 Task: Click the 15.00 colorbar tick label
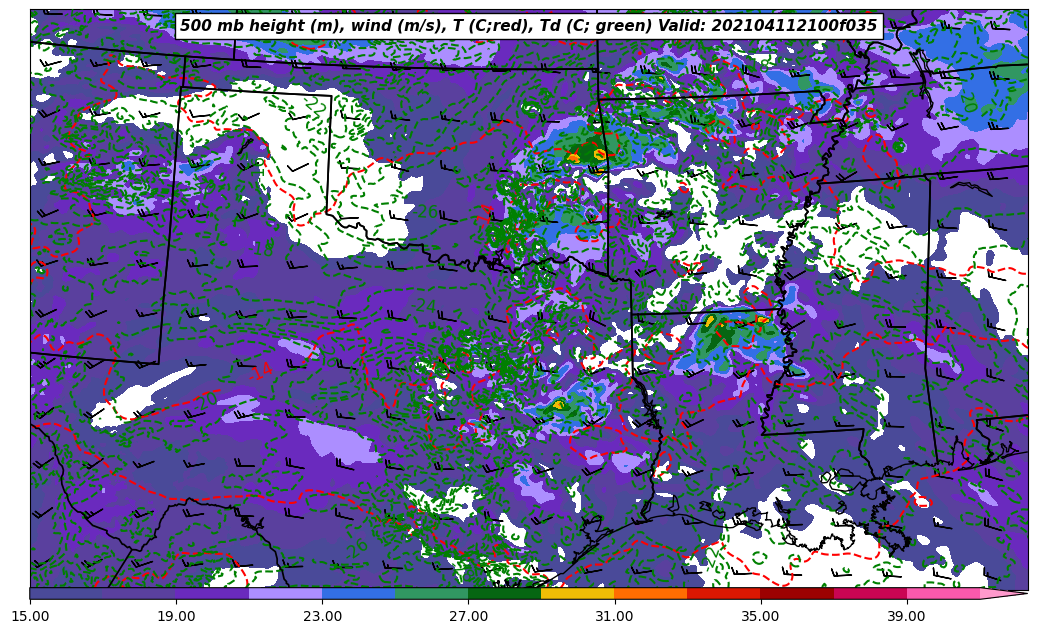click(30, 617)
